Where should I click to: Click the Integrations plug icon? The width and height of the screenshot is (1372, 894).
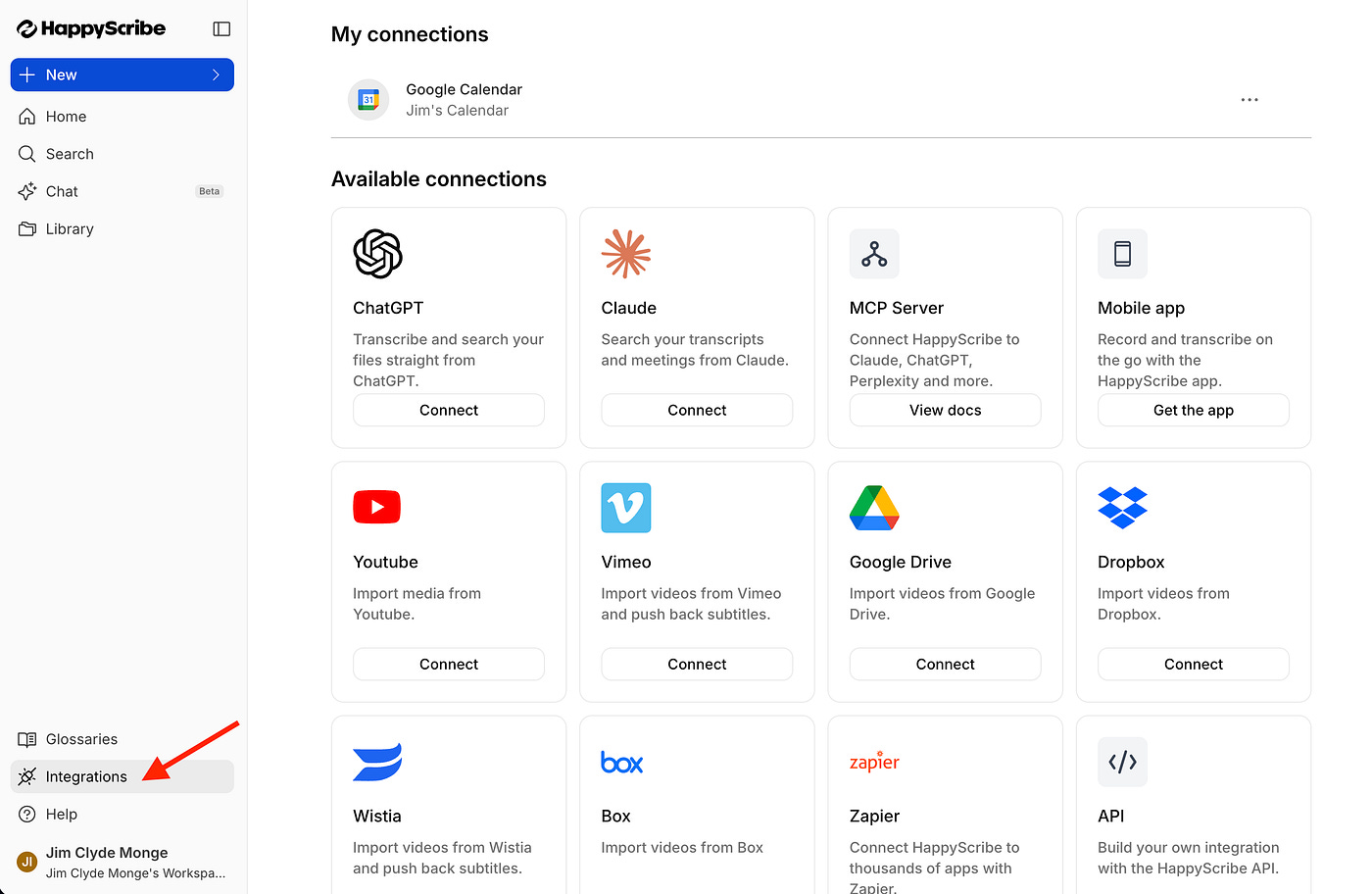point(27,776)
